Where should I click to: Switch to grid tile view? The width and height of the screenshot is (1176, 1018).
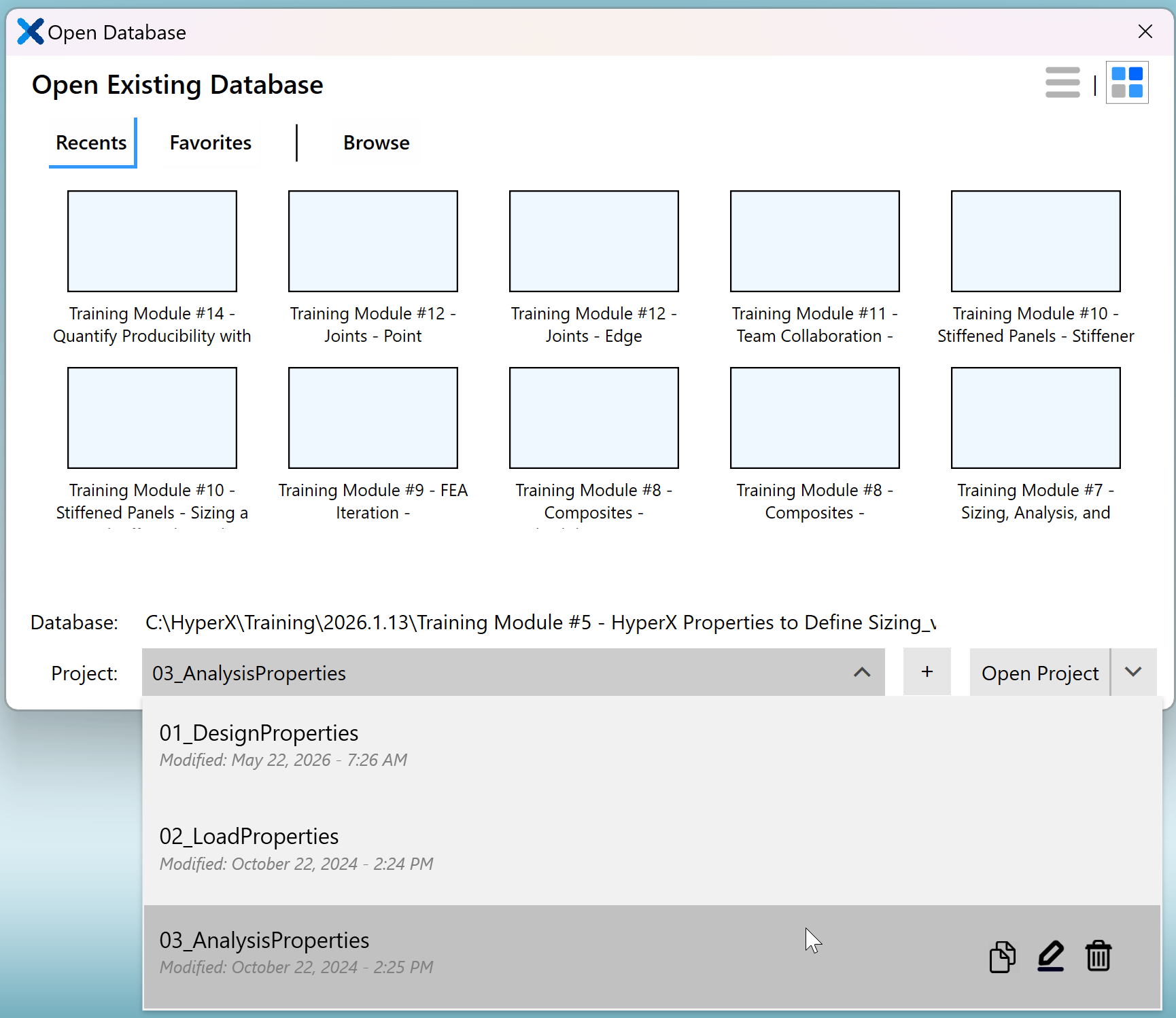(1127, 82)
